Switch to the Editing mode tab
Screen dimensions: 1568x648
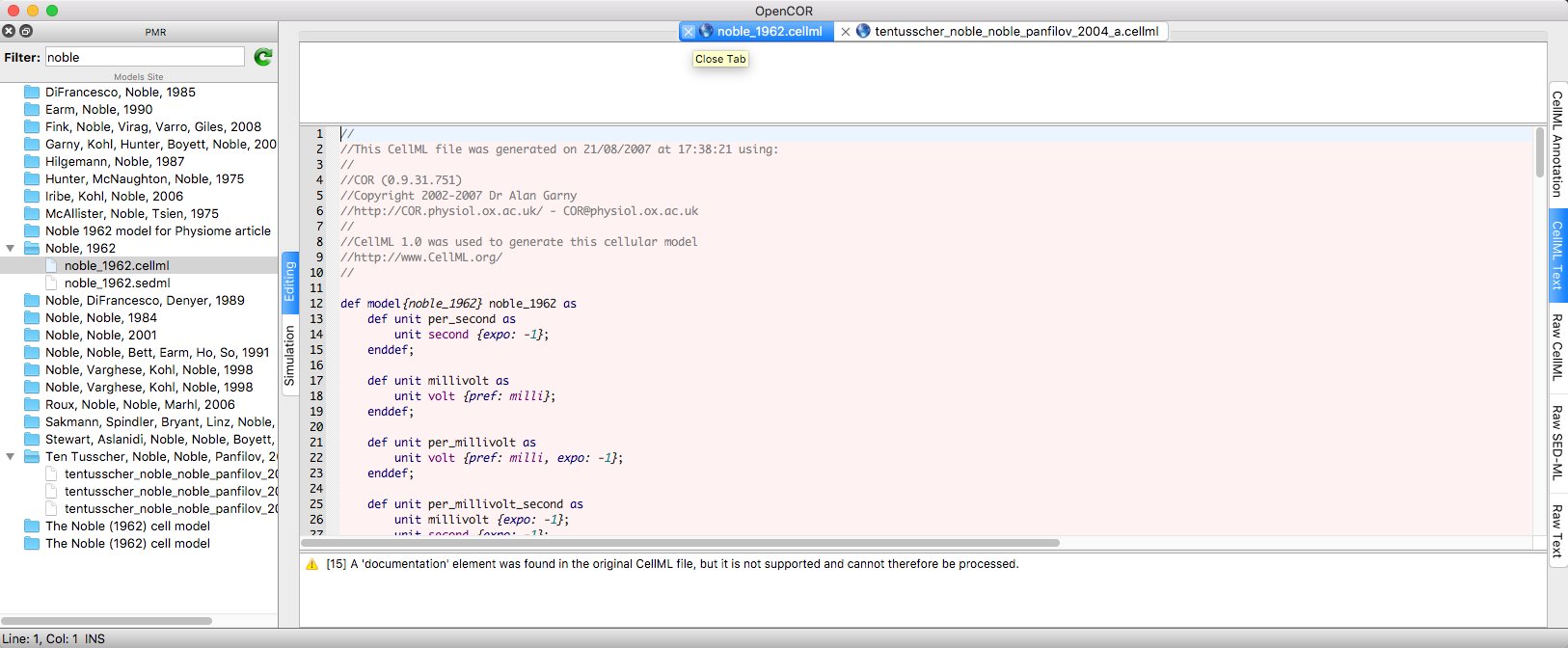(x=289, y=283)
